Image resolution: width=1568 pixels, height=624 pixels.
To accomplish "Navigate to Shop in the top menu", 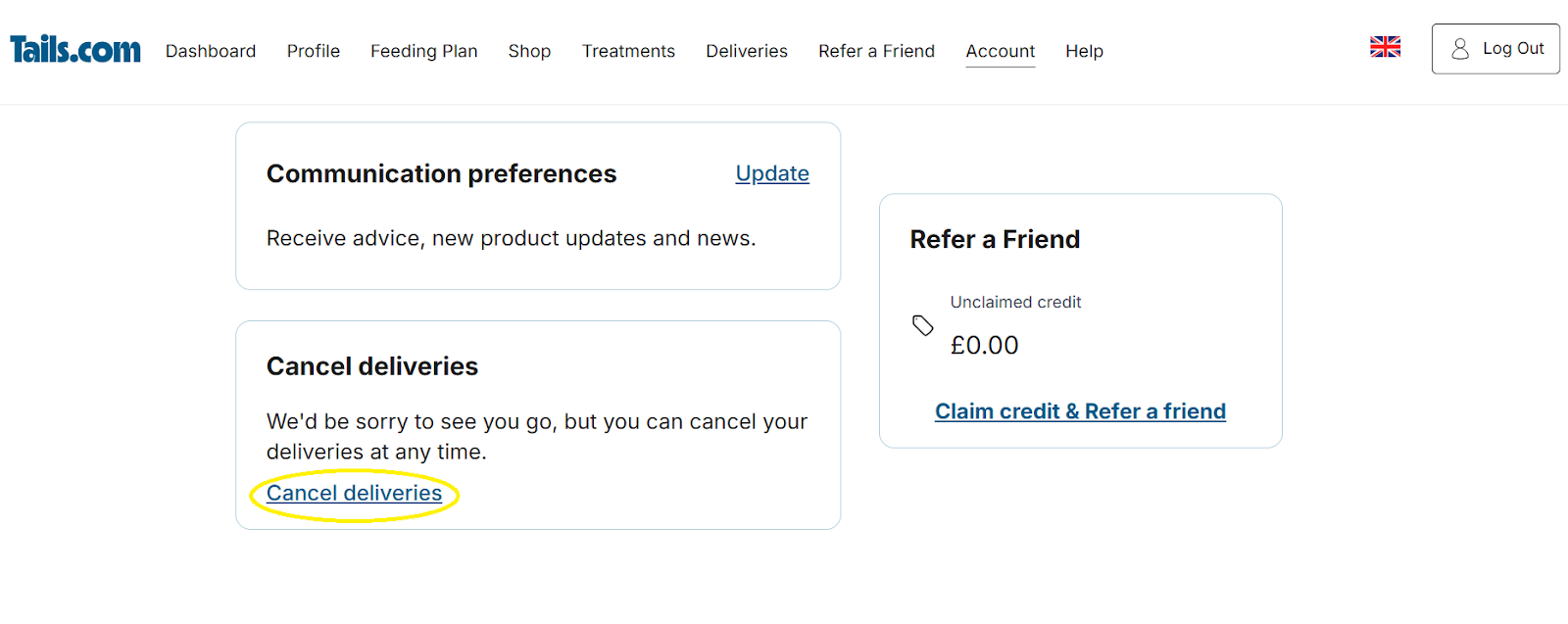I will (x=529, y=51).
